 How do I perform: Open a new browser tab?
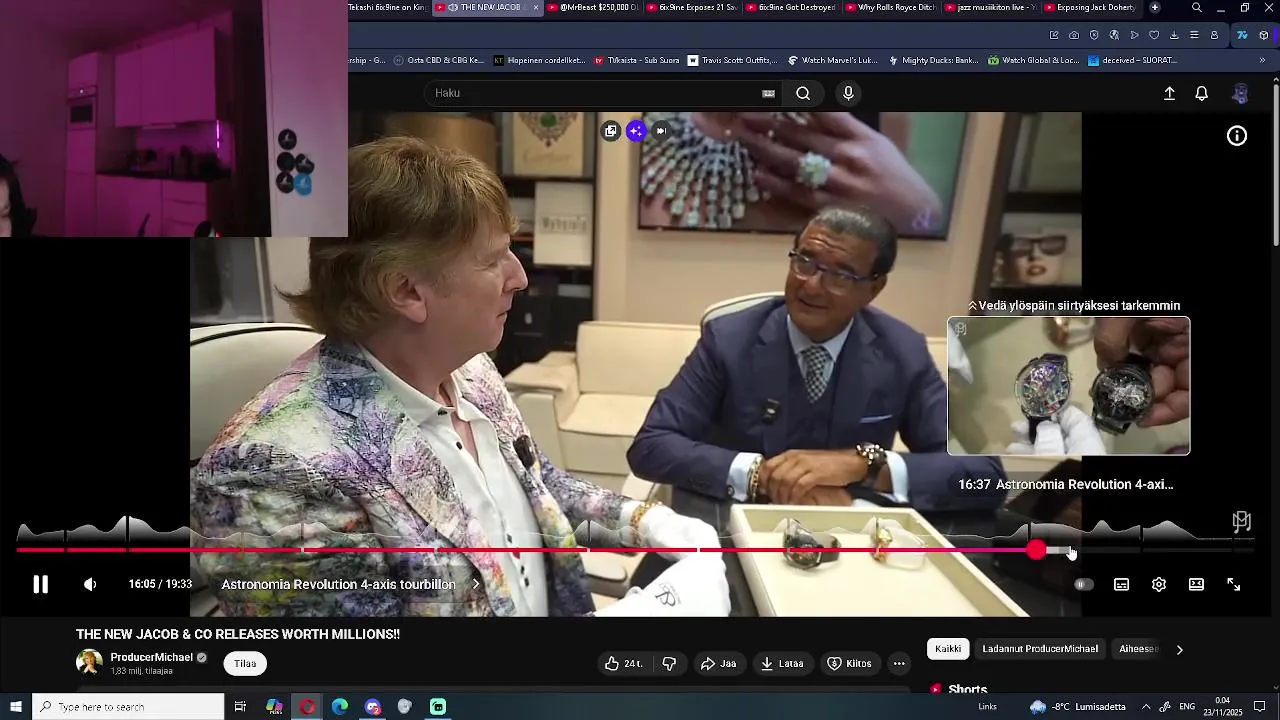(1155, 8)
